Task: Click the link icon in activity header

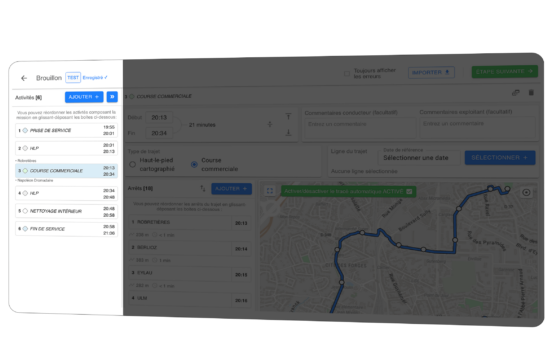Action: click(x=515, y=93)
